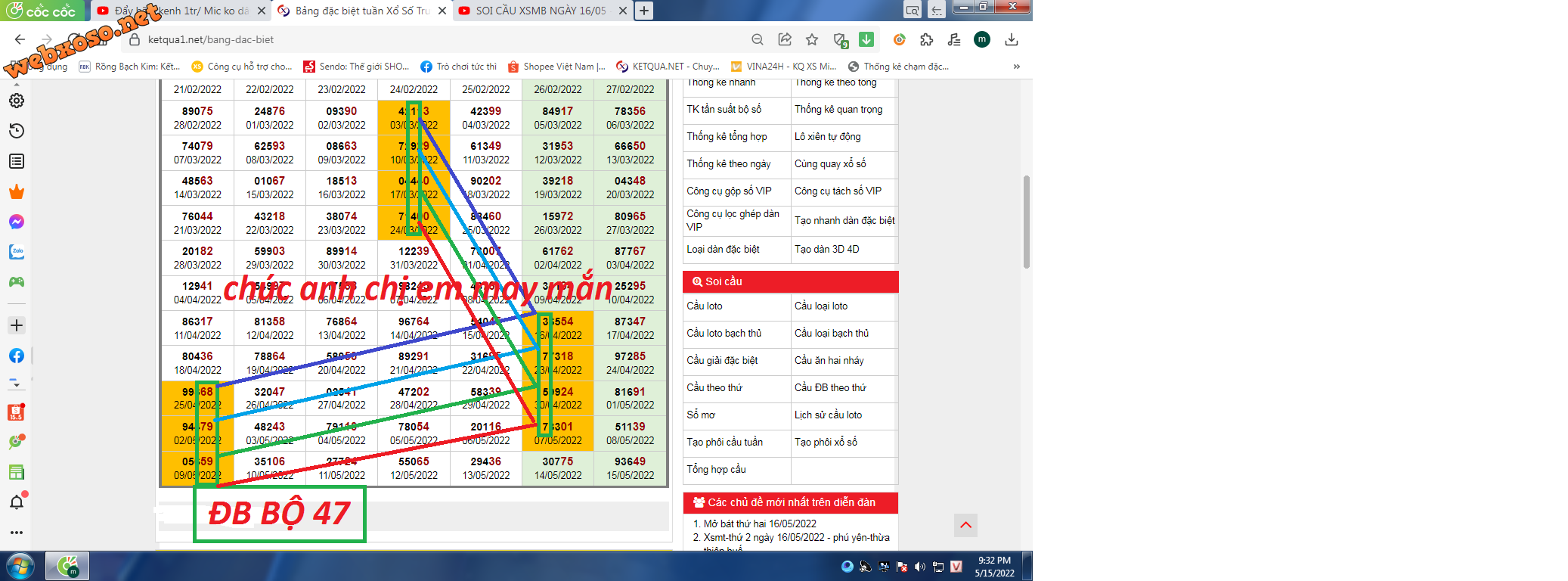Open the notifications bell in sidebar

(x=16, y=502)
